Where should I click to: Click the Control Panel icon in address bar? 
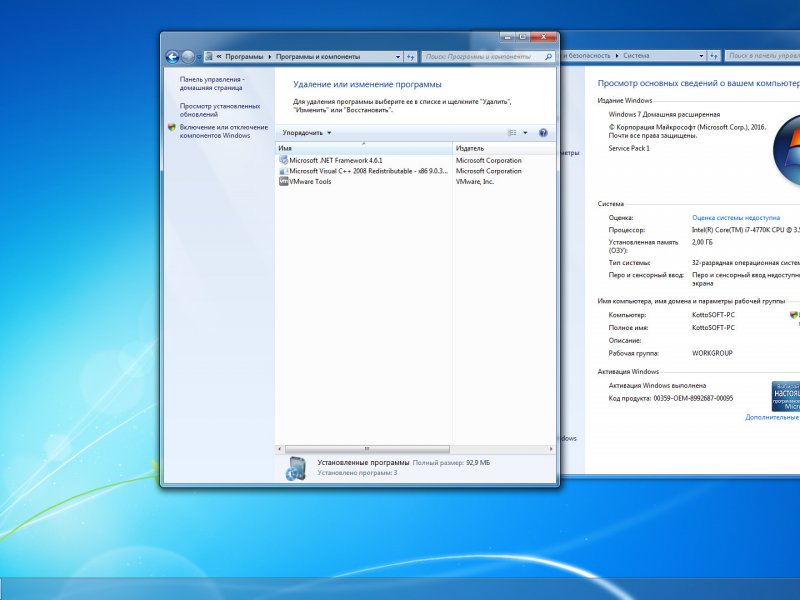pyautogui.click(x=209, y=57)
